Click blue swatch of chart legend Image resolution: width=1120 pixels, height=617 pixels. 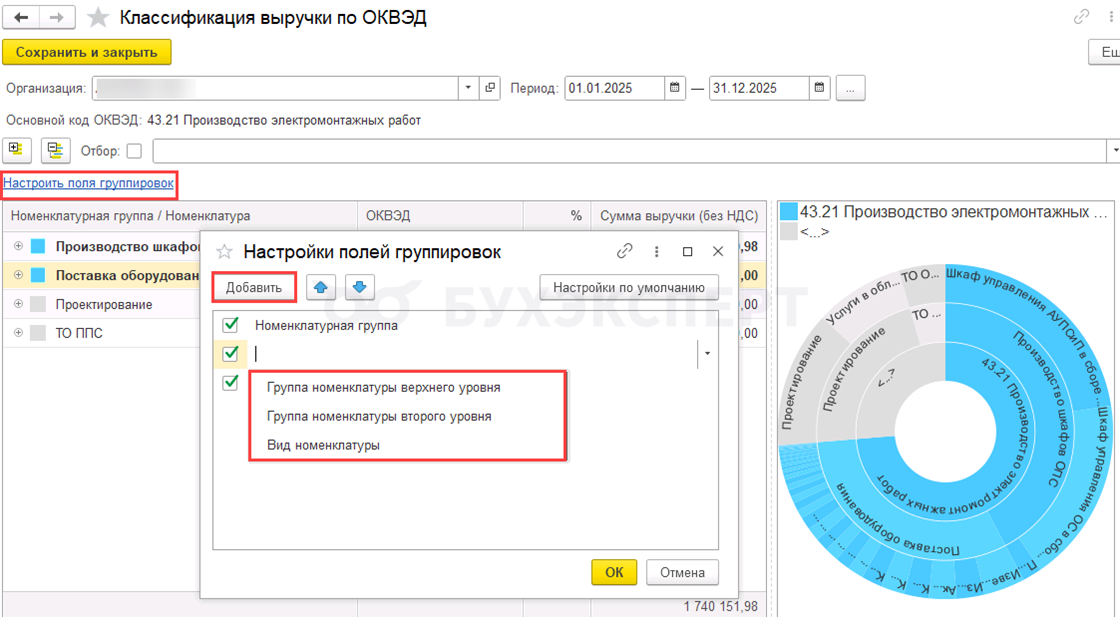click(x=789, y=212)
